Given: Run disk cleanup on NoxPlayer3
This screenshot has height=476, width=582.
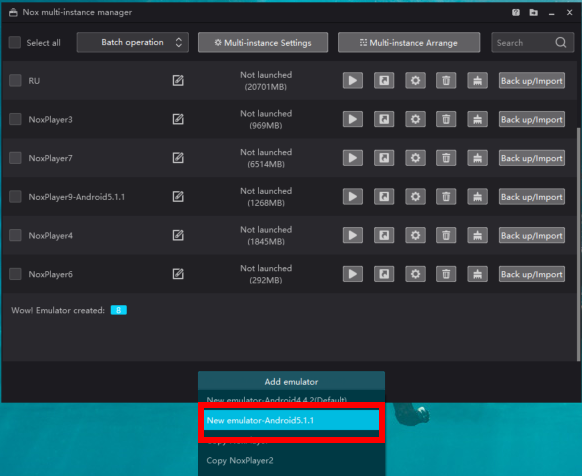Looking at the screenshot, I should (x=477, y=119).
